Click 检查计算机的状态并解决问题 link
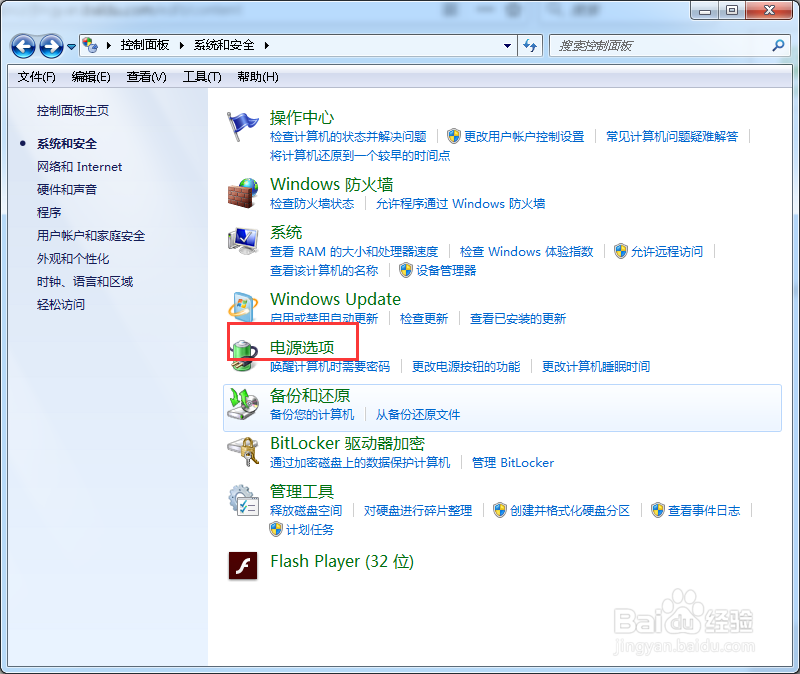This screenshot has height=674, width=800. point(348,137)
